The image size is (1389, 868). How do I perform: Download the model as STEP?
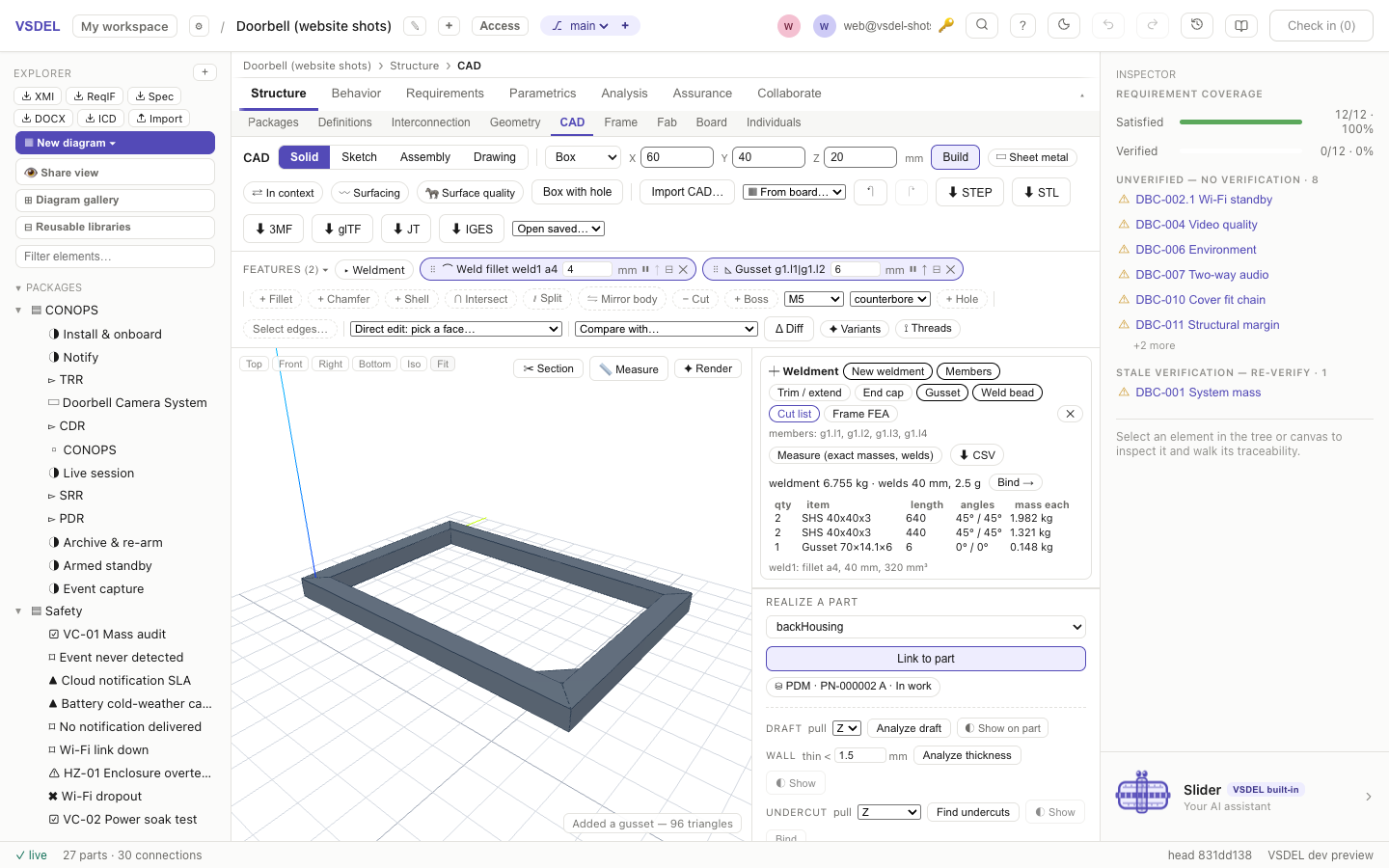tap(969, 192)
